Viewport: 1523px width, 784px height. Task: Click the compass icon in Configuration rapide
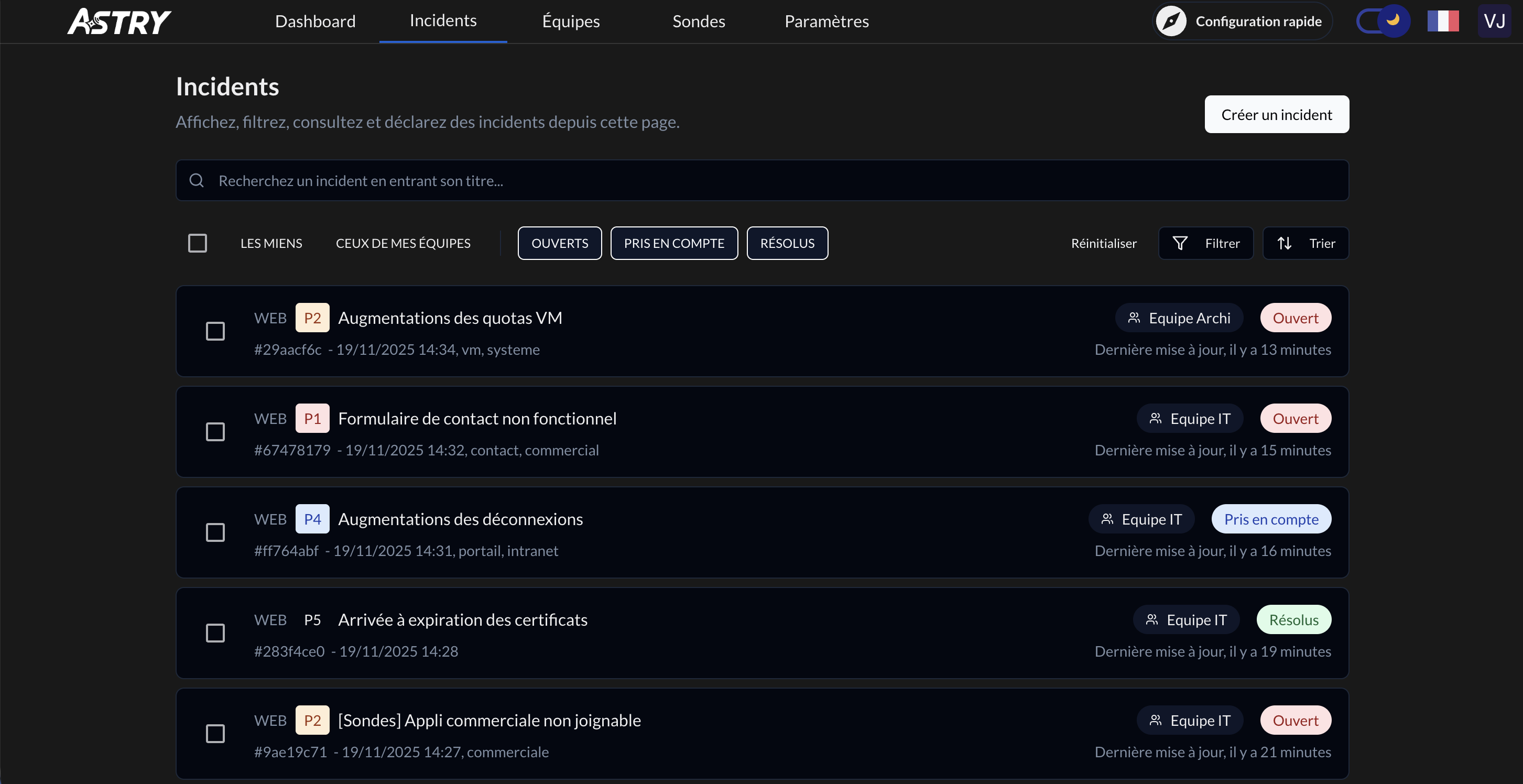point(1171,21)
